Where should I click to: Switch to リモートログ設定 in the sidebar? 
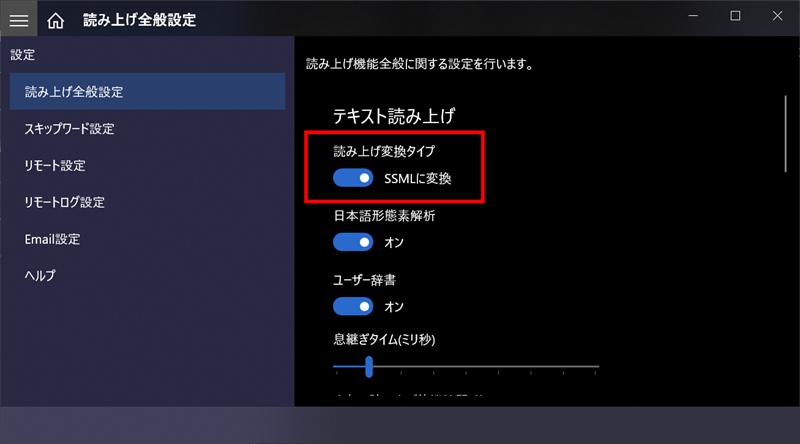(64, 202)
